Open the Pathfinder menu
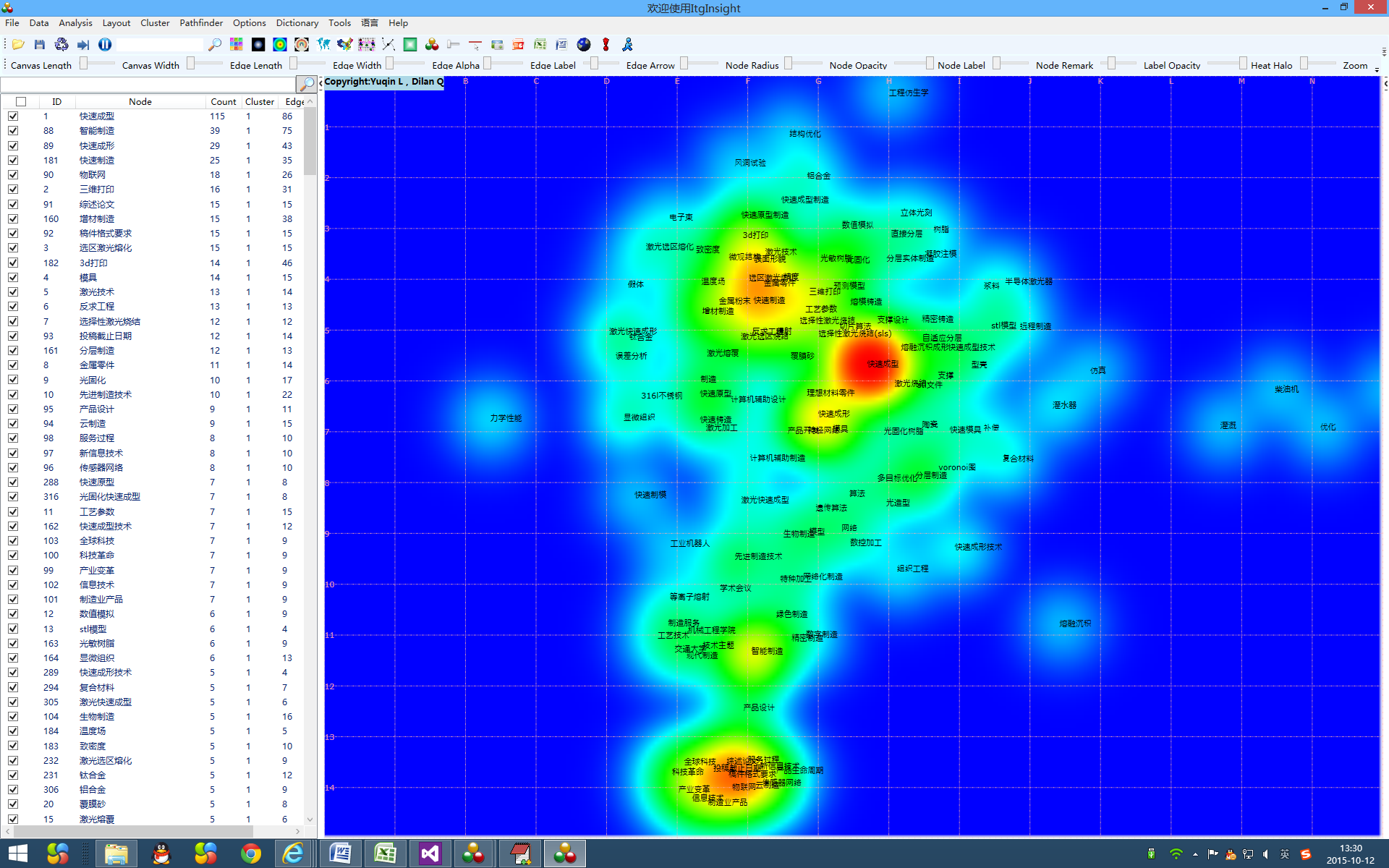This screenshot has width=1389, height=868. (x=201, y=23)
